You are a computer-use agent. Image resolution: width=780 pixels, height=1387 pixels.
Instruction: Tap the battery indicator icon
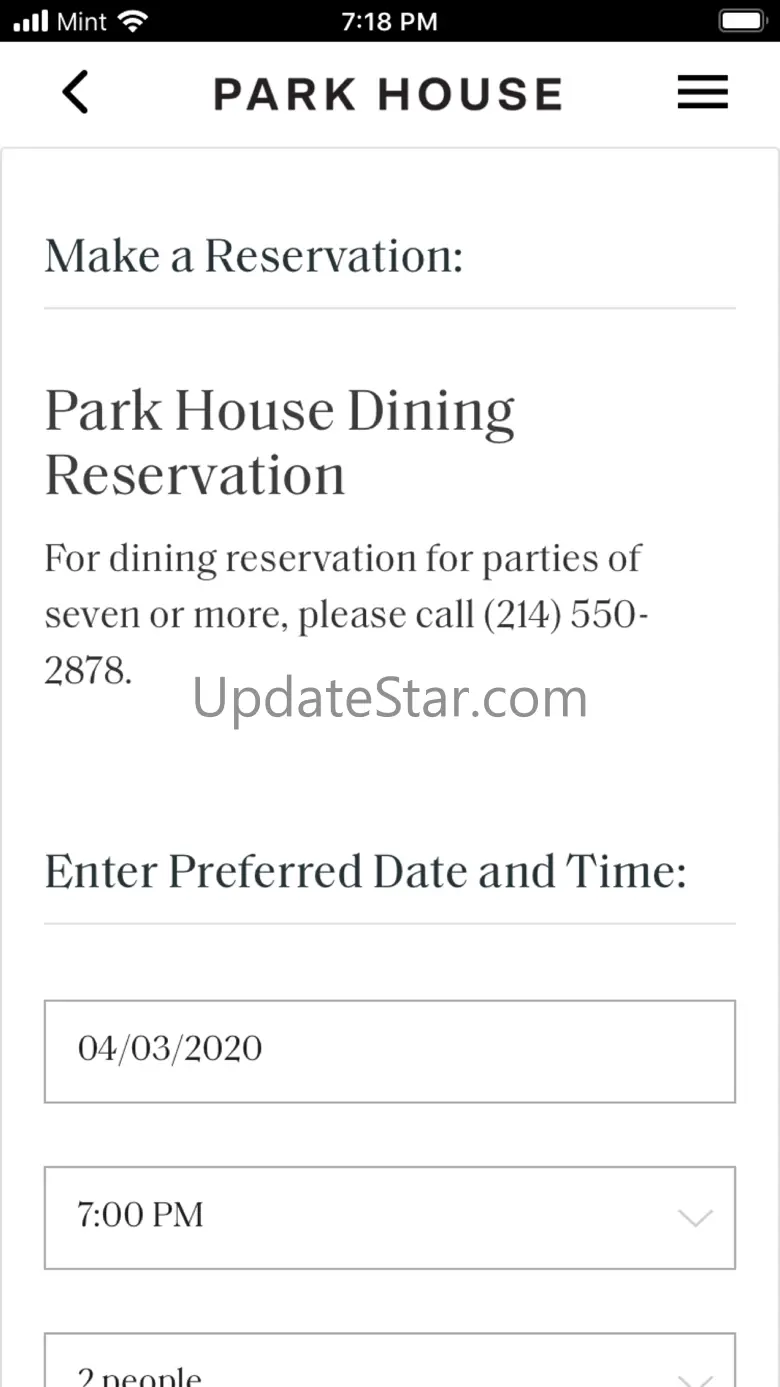click(x=742, y=21)
